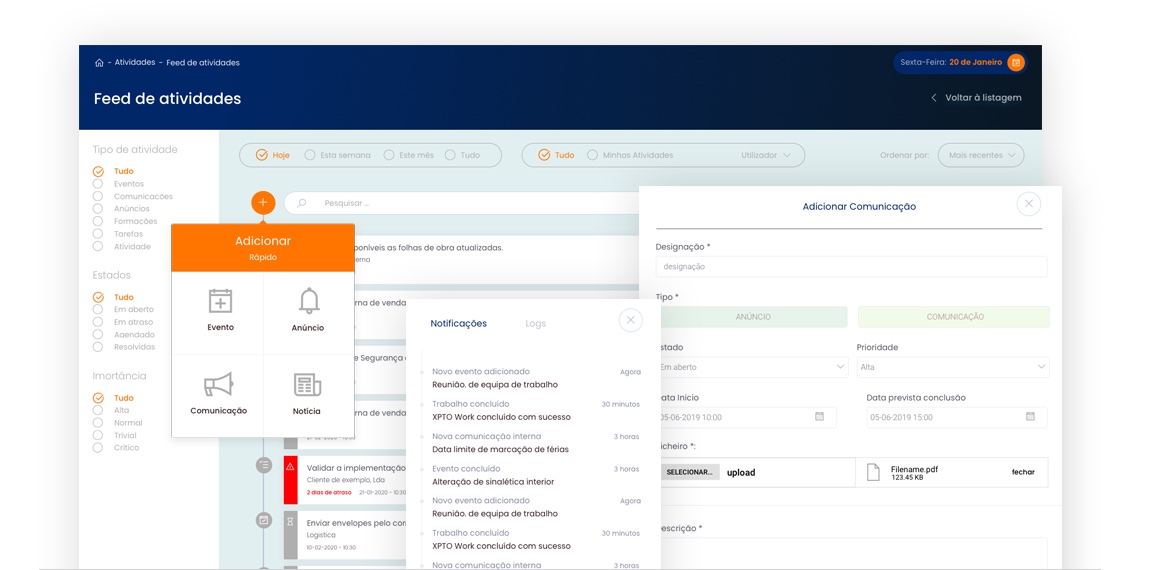
Task: Click the Voltar à listagem link
Action: click(x=983, y=98)
